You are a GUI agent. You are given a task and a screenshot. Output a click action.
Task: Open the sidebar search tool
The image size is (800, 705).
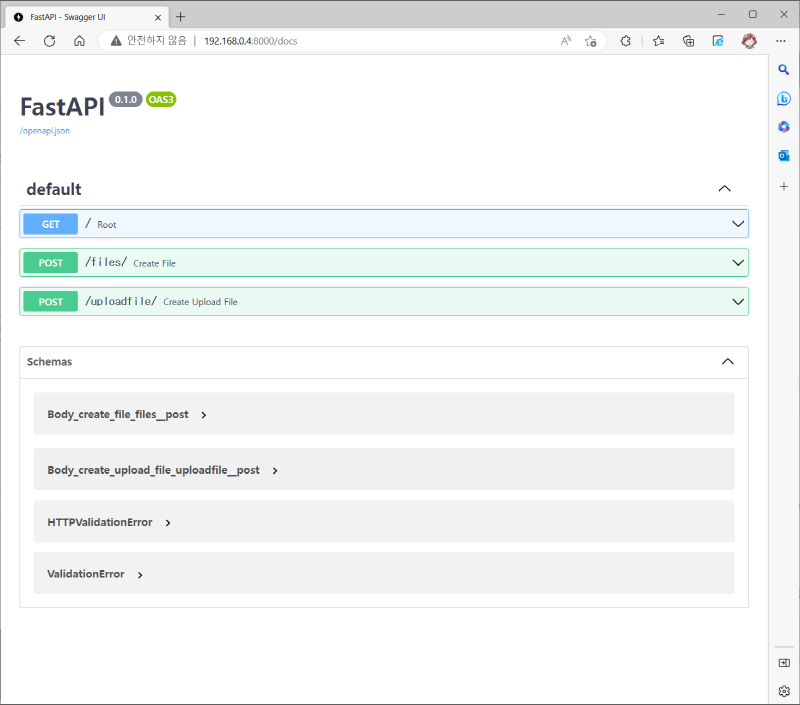784,69
